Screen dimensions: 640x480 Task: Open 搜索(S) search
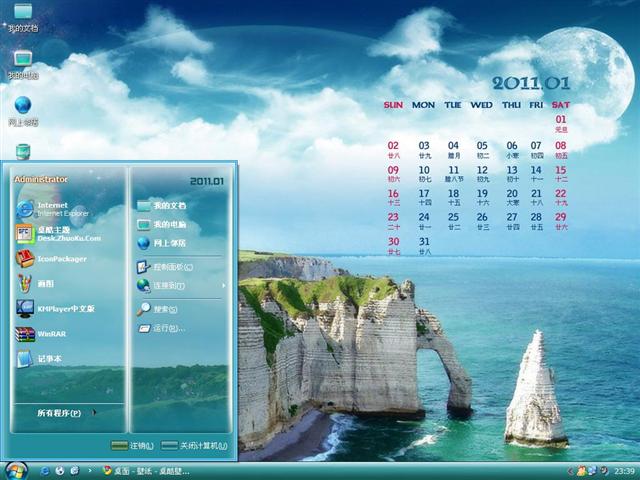157,309
